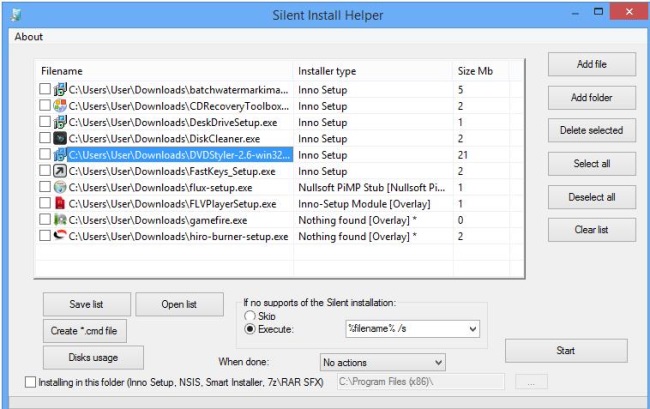650x409 pixels.
Task: Click the DVDStyler-2.6-win32 file icon
Action: click(60, 155)
